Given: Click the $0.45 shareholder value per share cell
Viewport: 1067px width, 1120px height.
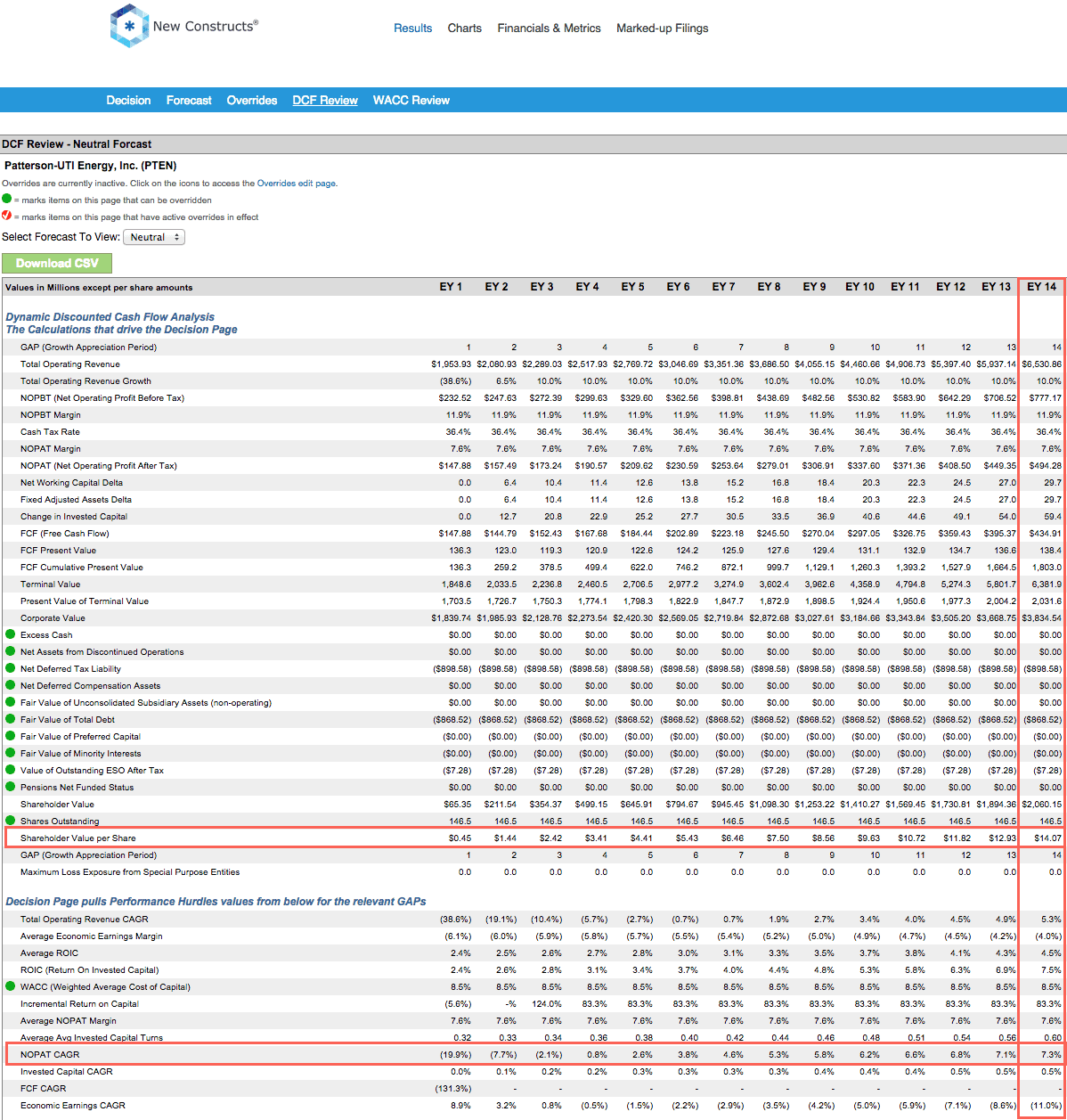Looking at the screenshot, I should pyautogui.click(x=460, y=838).
